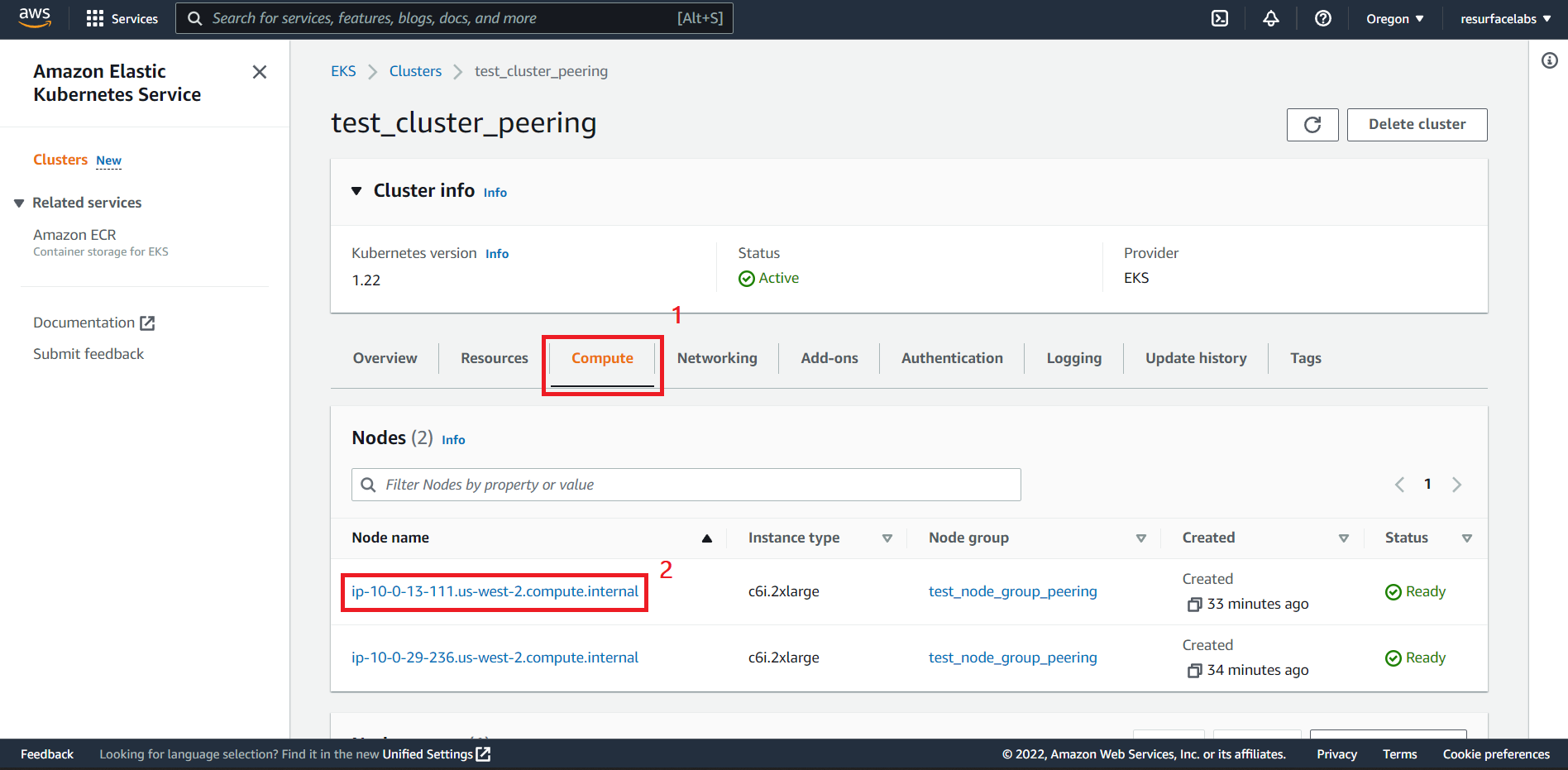Click the Delete cluster button
Viewport: 1568px width, 770px height.
point(1417,125)
